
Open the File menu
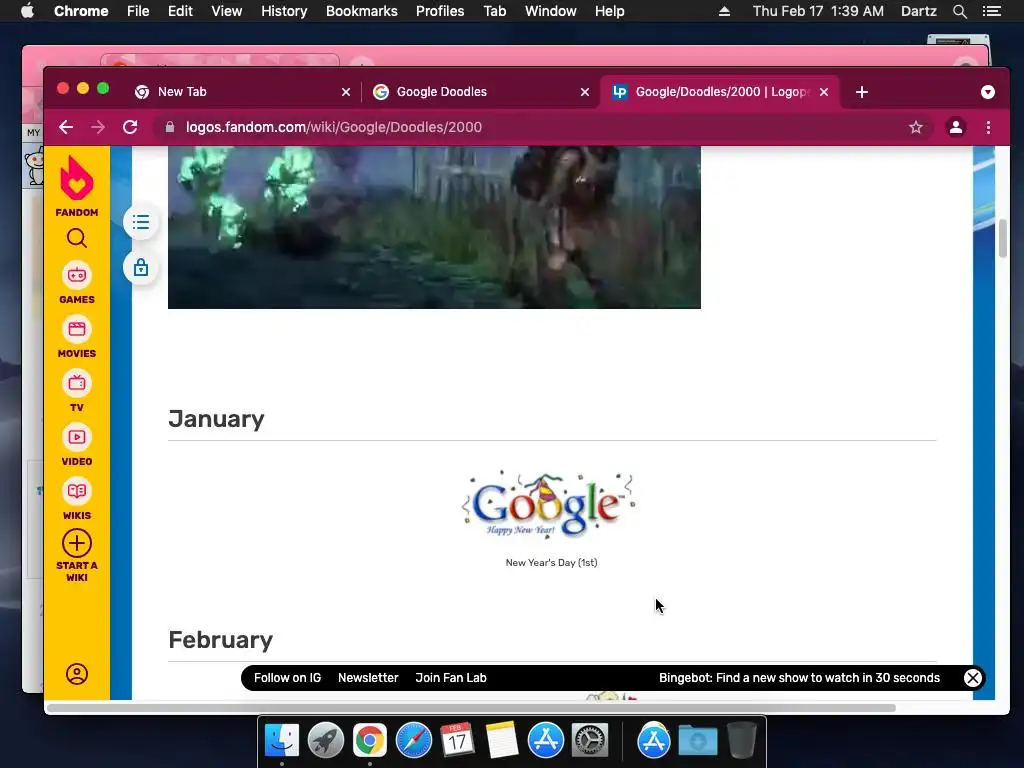138,11
